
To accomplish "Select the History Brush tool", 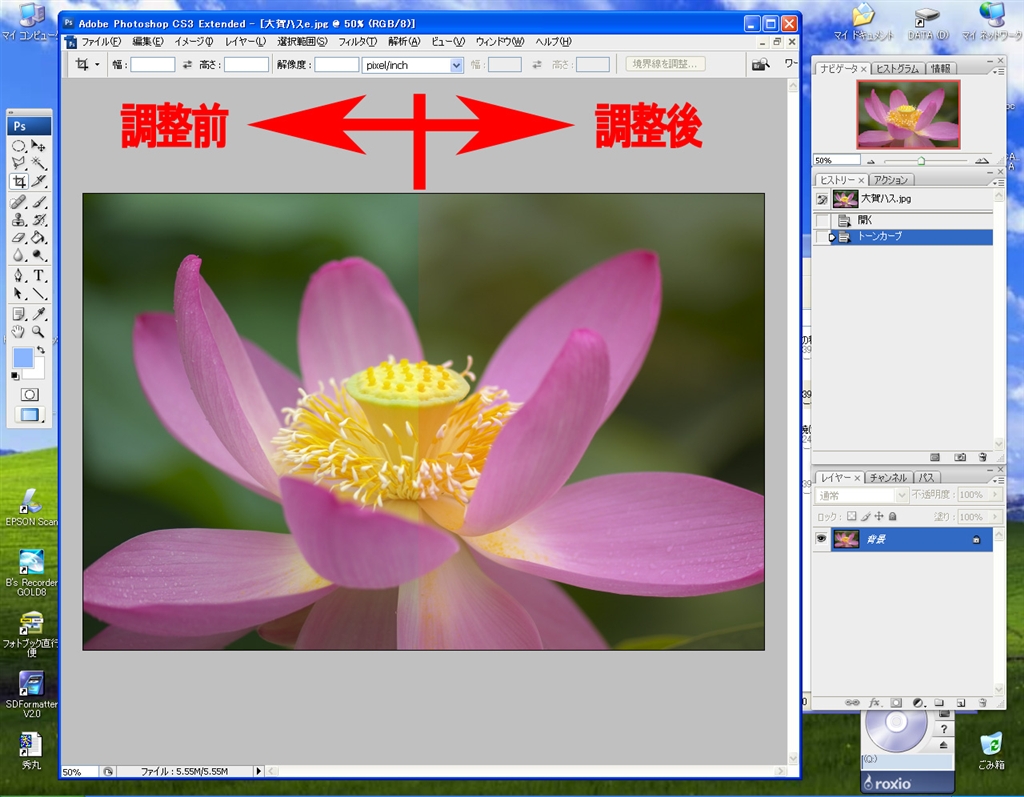I will click(x=39, y=220).
